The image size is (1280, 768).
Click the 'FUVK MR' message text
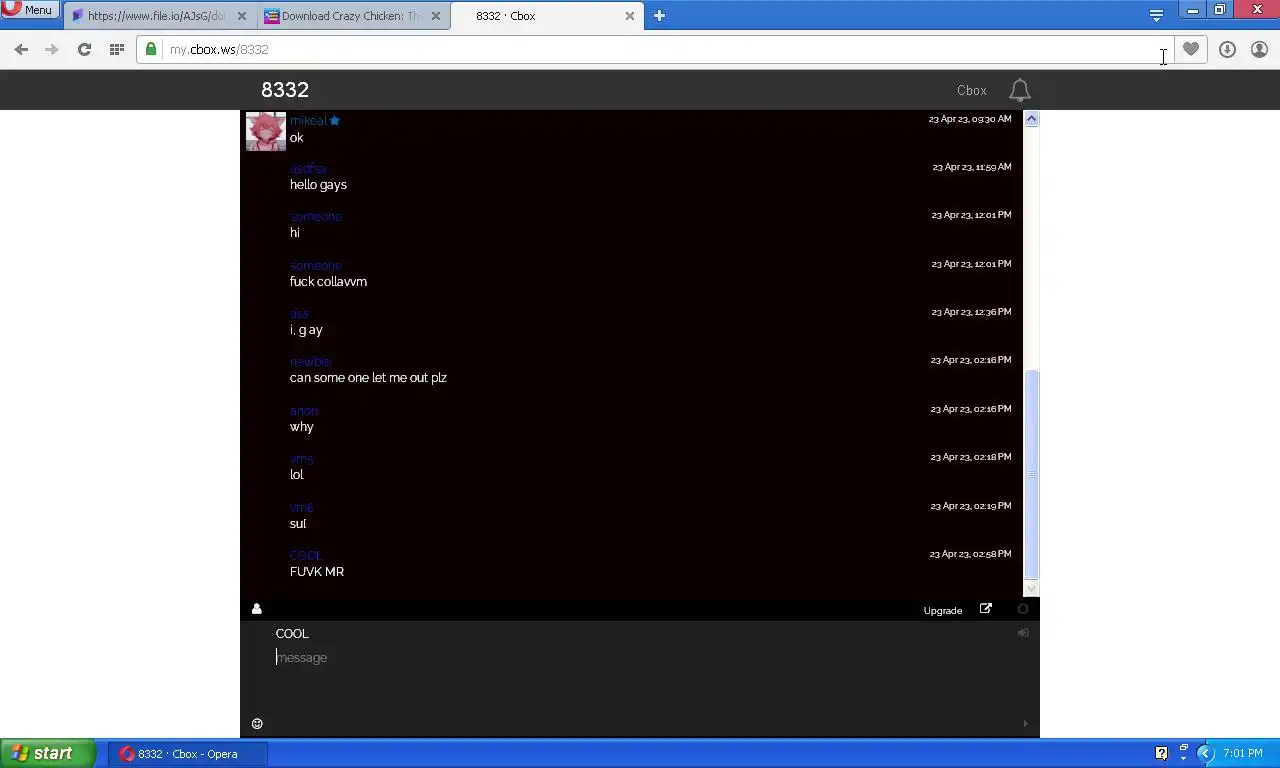click(x=317, y=572)
